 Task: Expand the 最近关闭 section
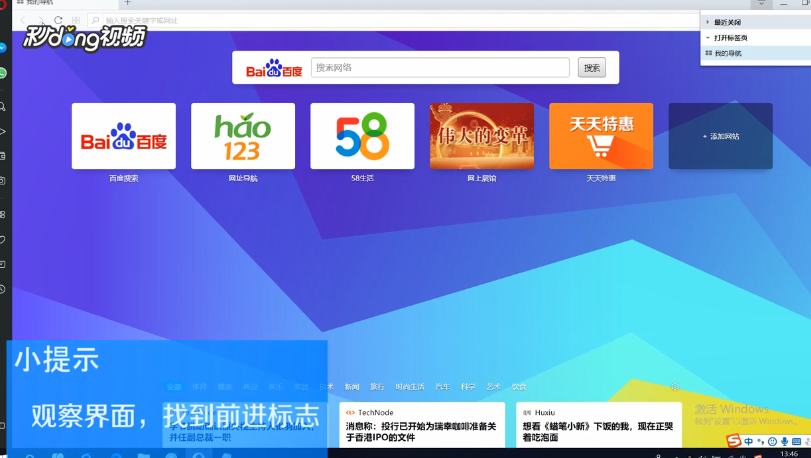(x=756, y=22)
